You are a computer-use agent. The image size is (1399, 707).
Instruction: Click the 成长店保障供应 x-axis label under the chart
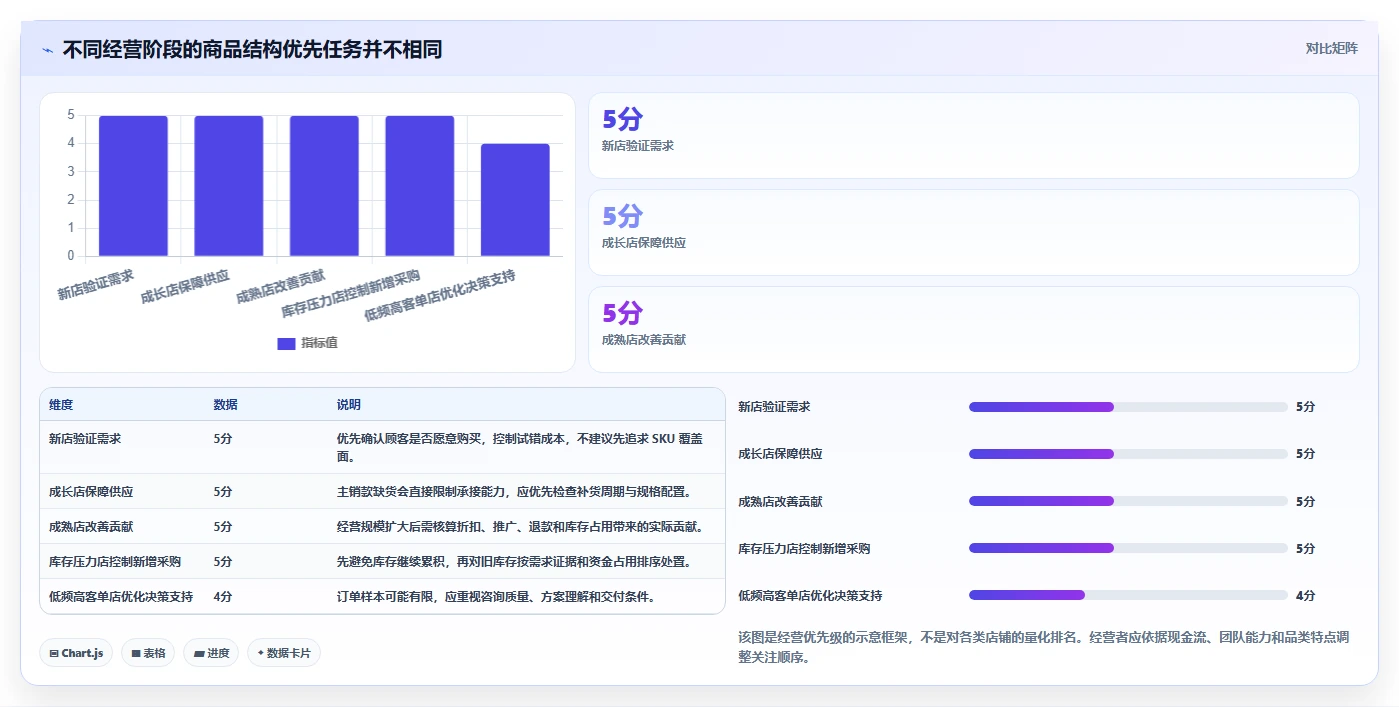(185, 286)
